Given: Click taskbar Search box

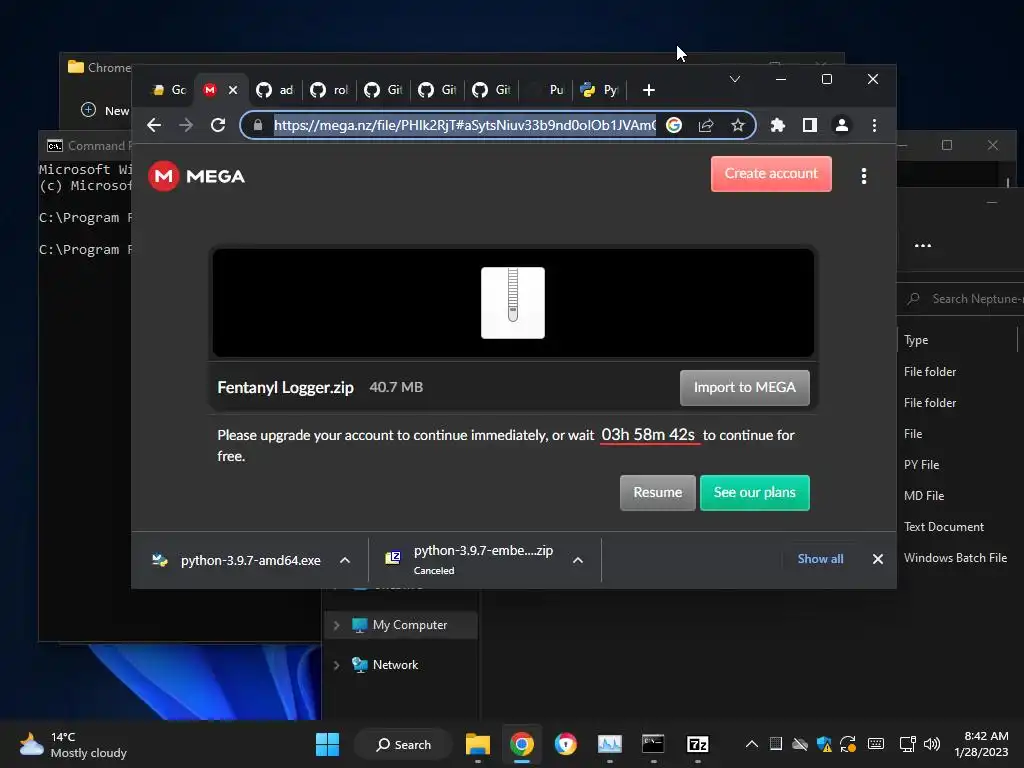Looking at the screenshot, I should coord(404,744).
